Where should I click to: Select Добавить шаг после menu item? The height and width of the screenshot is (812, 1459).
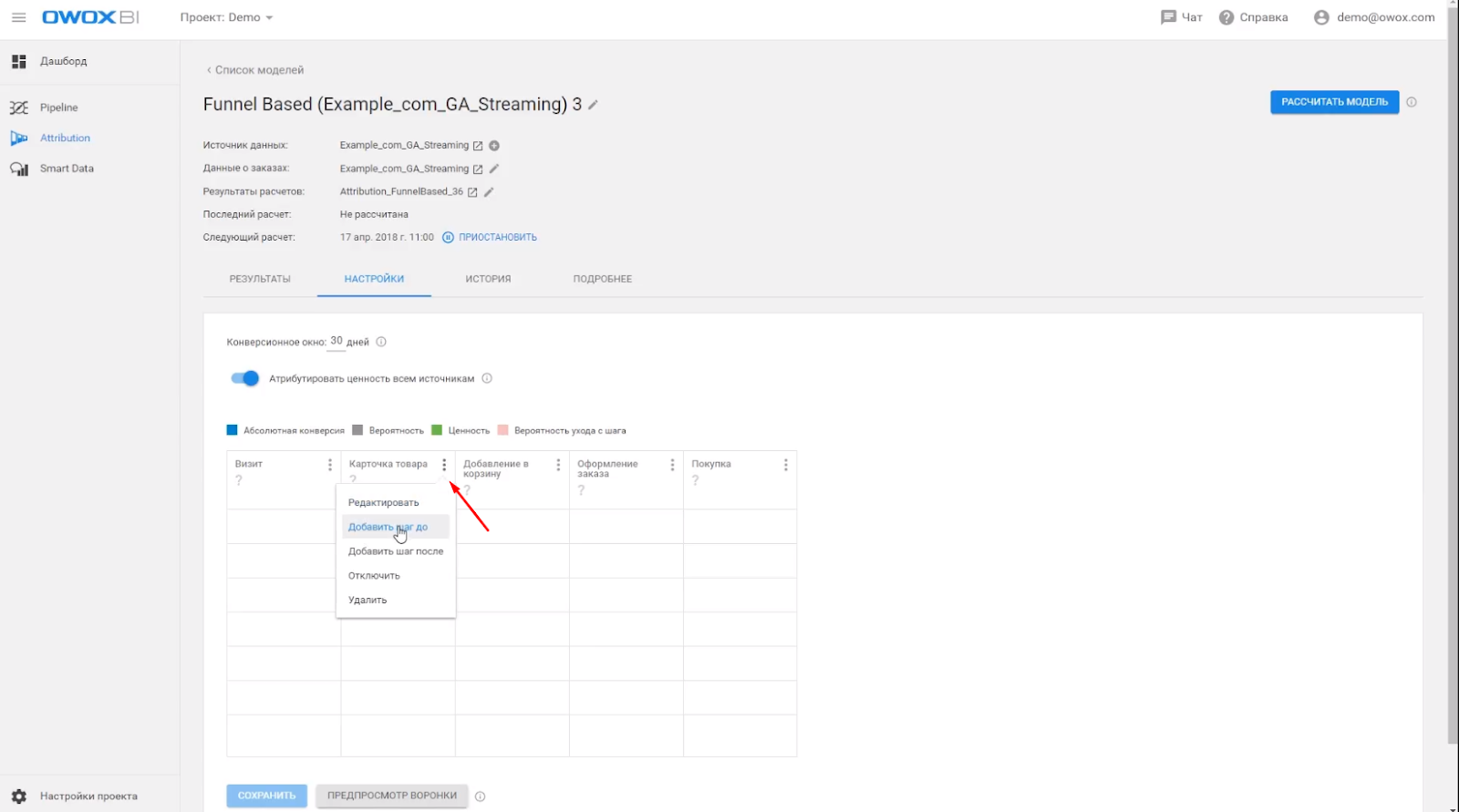pyautogui.click(x=396, y=551)
